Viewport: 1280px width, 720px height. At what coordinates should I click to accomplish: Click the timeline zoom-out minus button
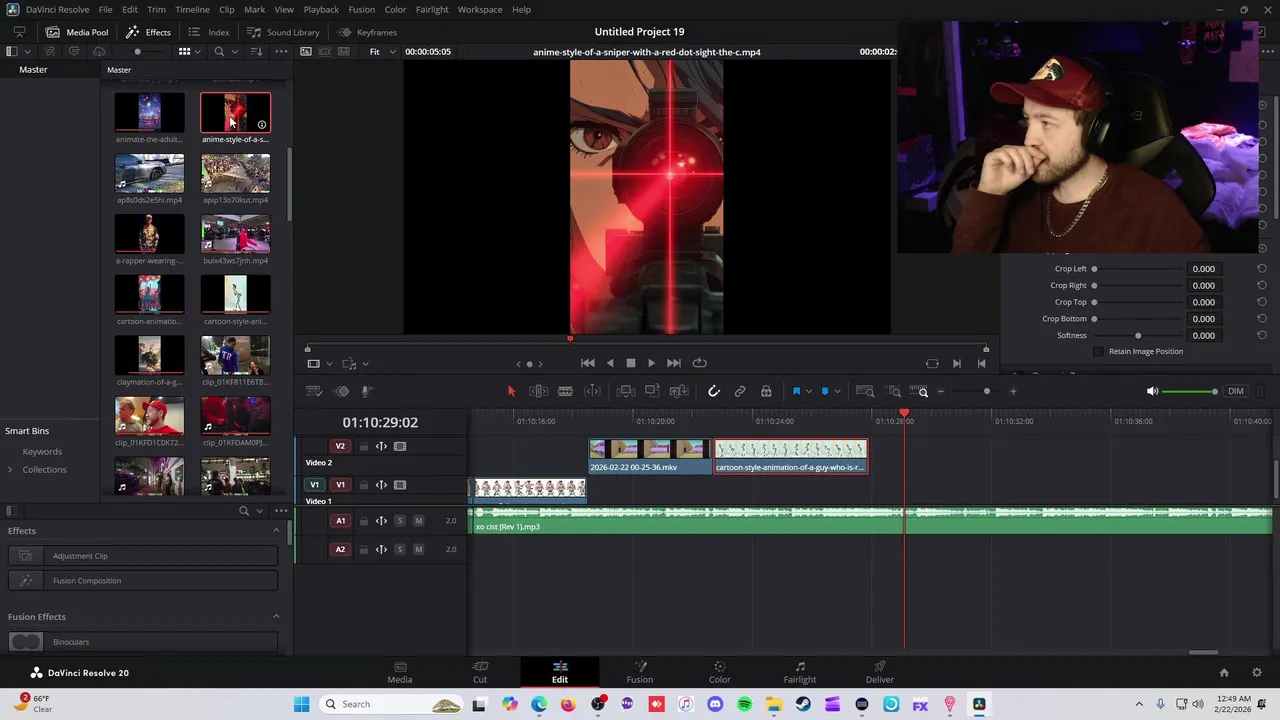click(x=941, y=391)
